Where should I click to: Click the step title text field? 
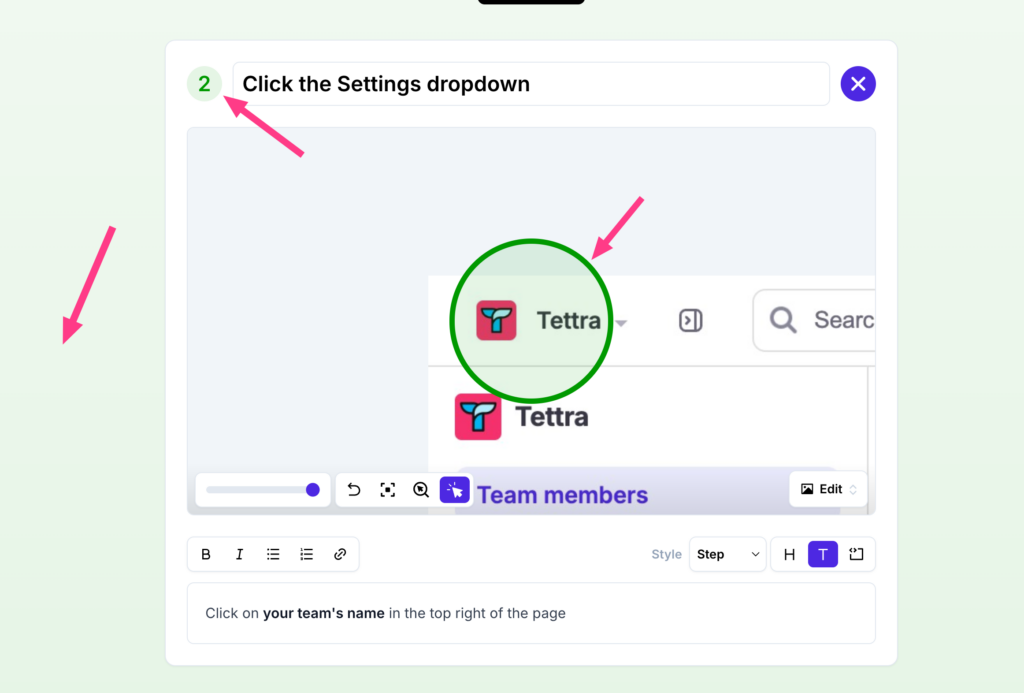point(530,84)
